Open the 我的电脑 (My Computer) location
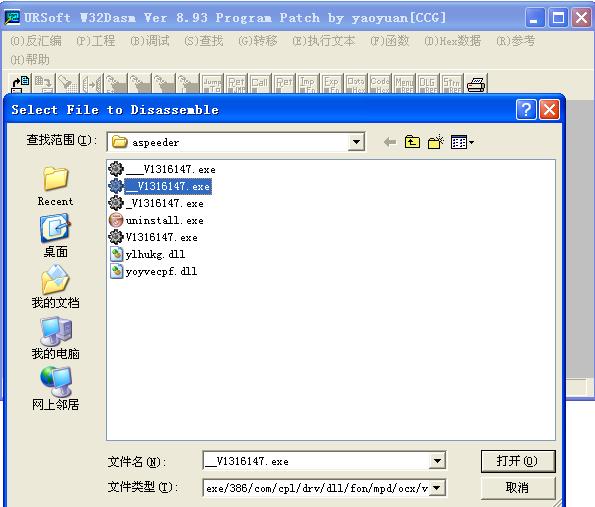 tap(55, 338)
